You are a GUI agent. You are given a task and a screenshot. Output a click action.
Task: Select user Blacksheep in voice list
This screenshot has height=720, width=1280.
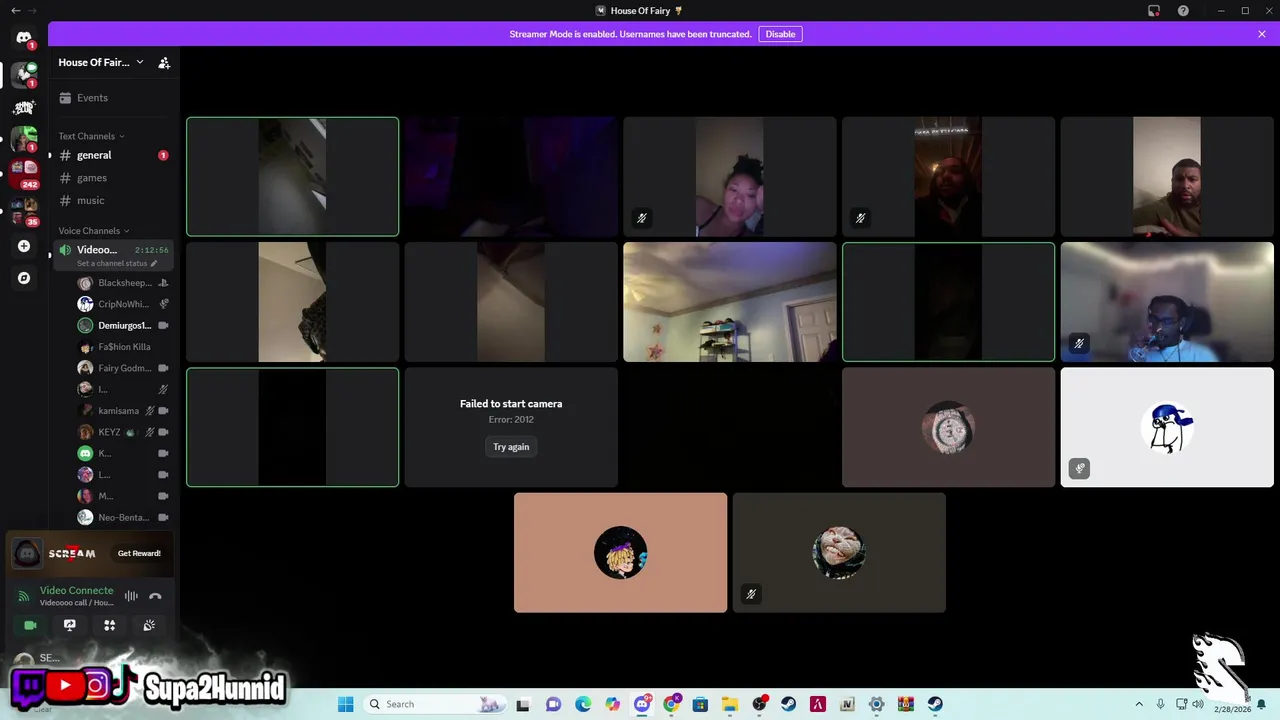[123, 283]
